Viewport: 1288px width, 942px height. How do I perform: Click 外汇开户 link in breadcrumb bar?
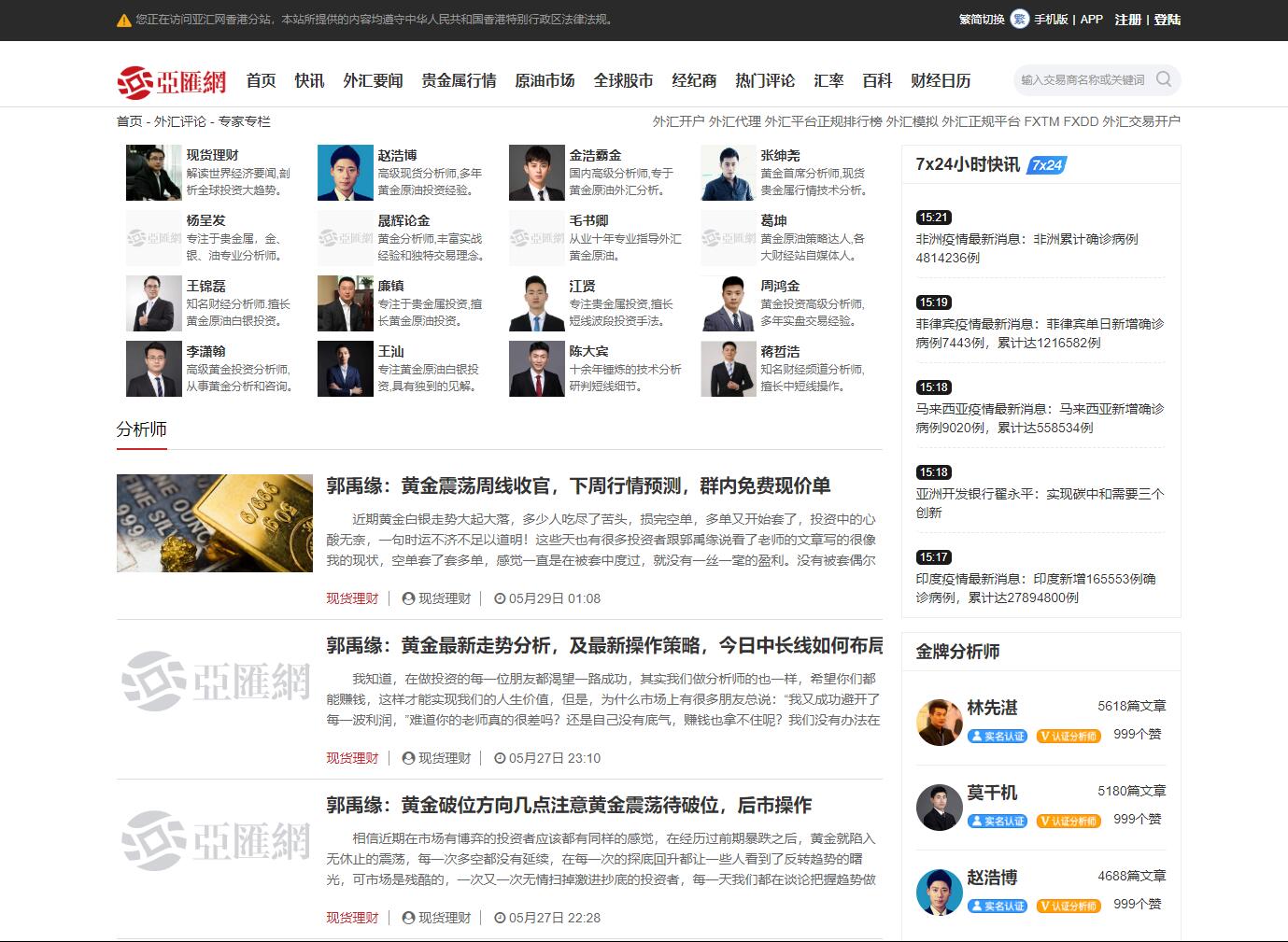[678, 121]
